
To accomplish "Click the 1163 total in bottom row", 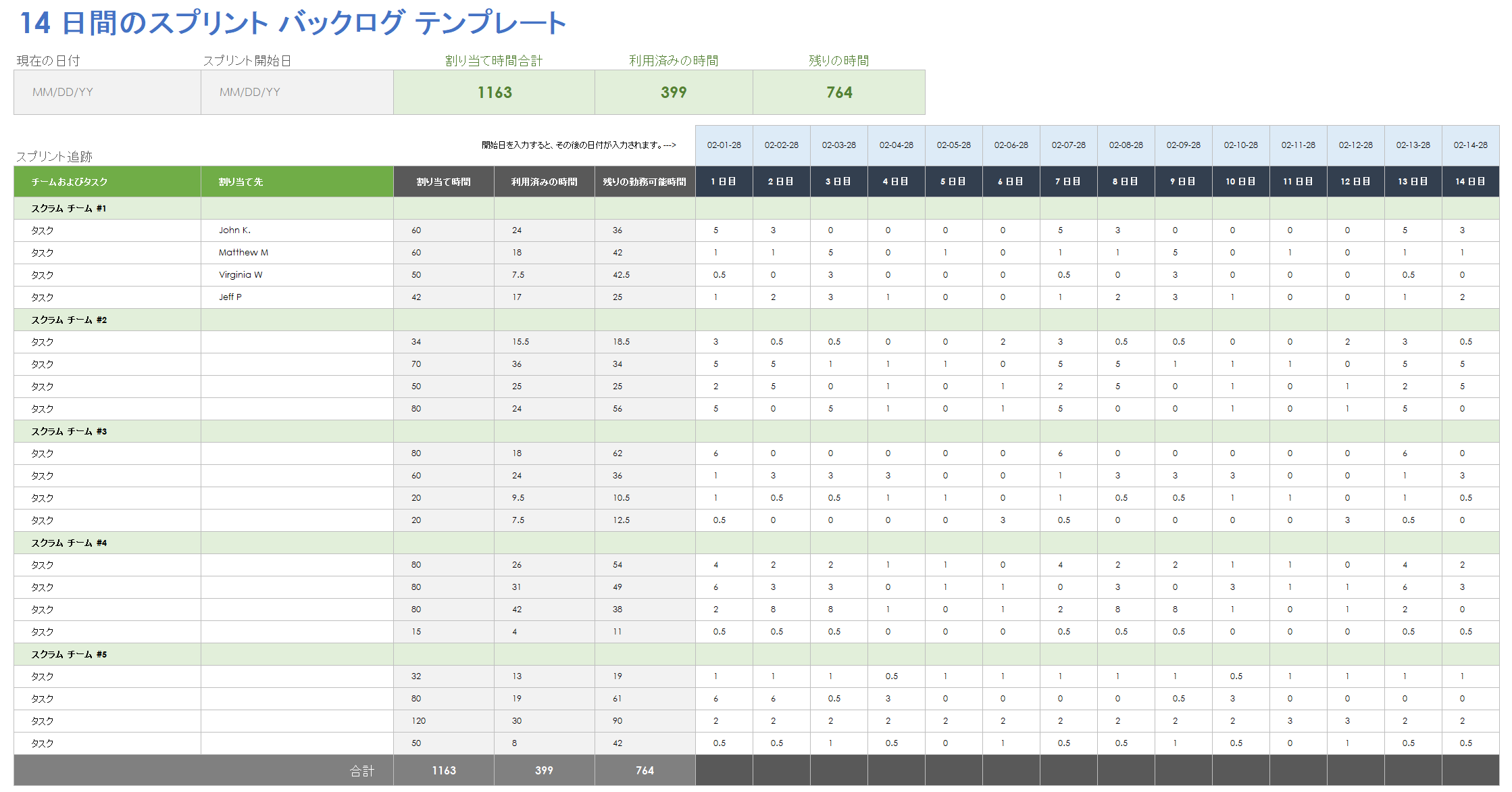I will 444,770.
